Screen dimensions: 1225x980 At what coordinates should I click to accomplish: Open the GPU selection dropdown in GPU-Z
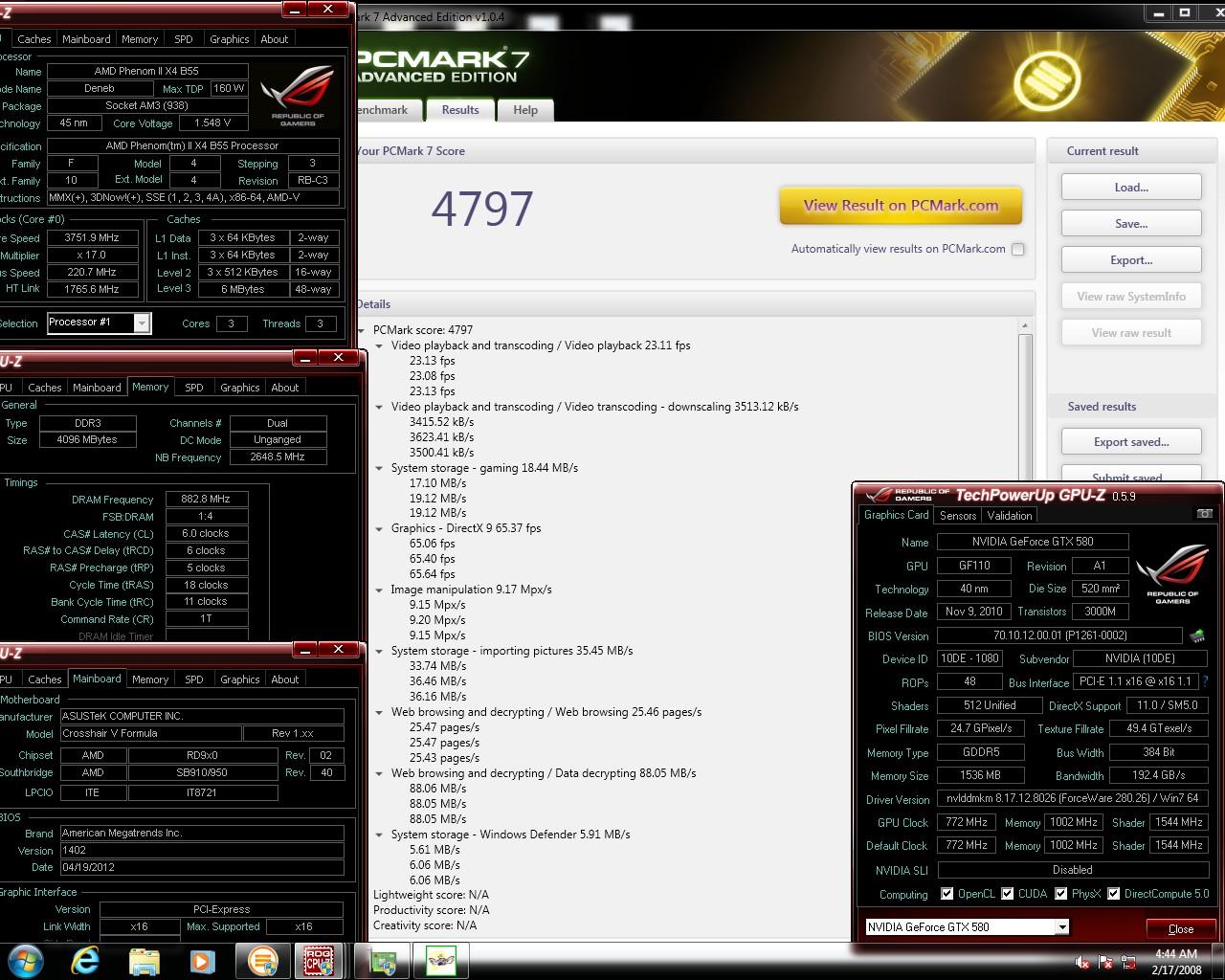coord(1061,926)
